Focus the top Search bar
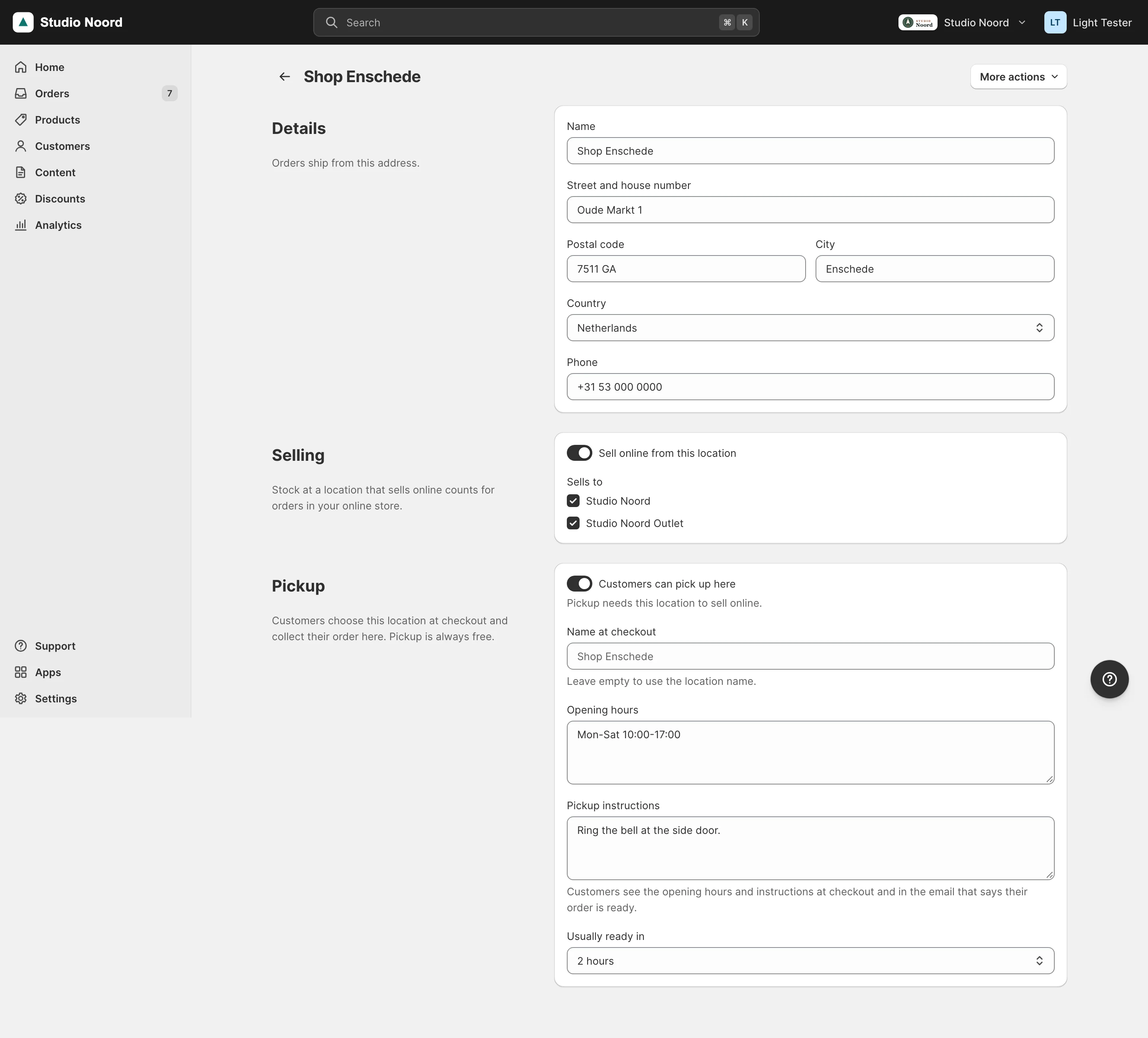 (x=536, y=22)
